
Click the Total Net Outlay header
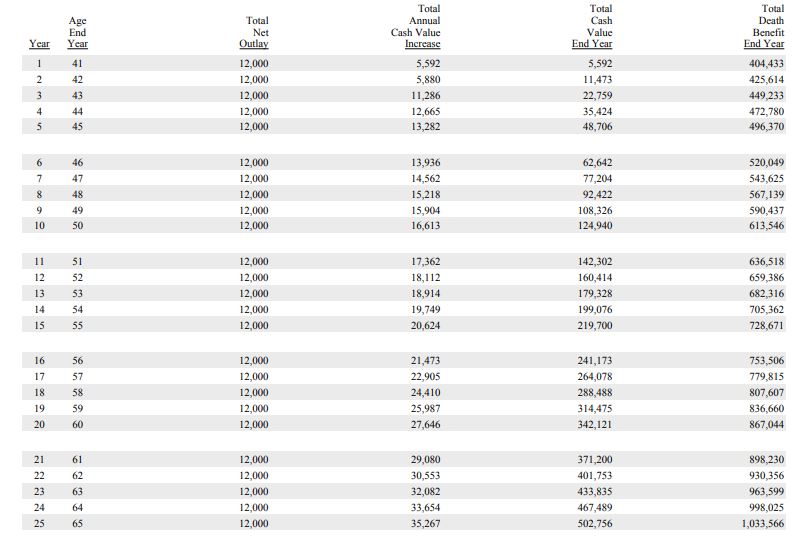[x=254, y=32]
